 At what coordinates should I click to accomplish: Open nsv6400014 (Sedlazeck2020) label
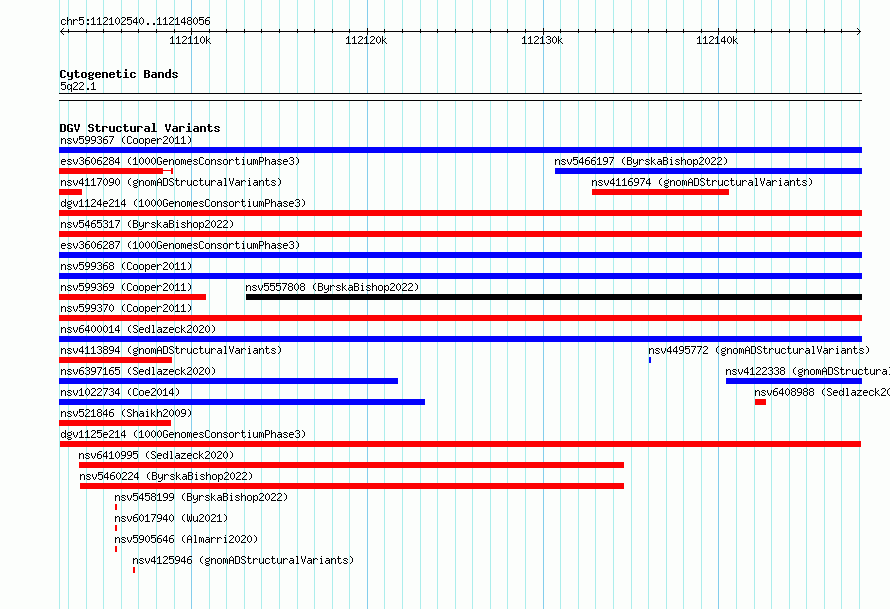pyautogui.click(x=138, y=329)
